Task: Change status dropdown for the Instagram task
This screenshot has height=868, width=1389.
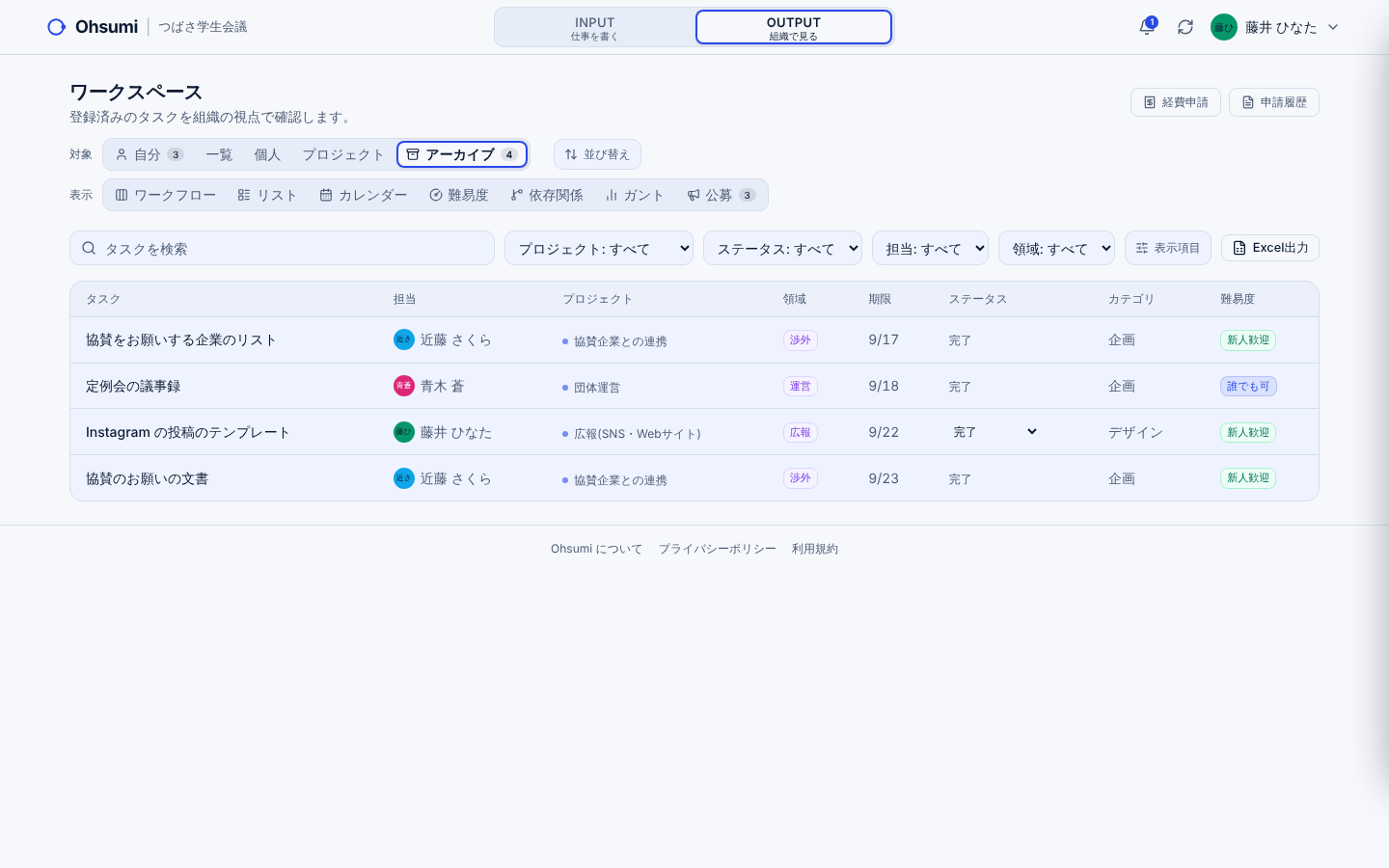Action: click(994, 432)
